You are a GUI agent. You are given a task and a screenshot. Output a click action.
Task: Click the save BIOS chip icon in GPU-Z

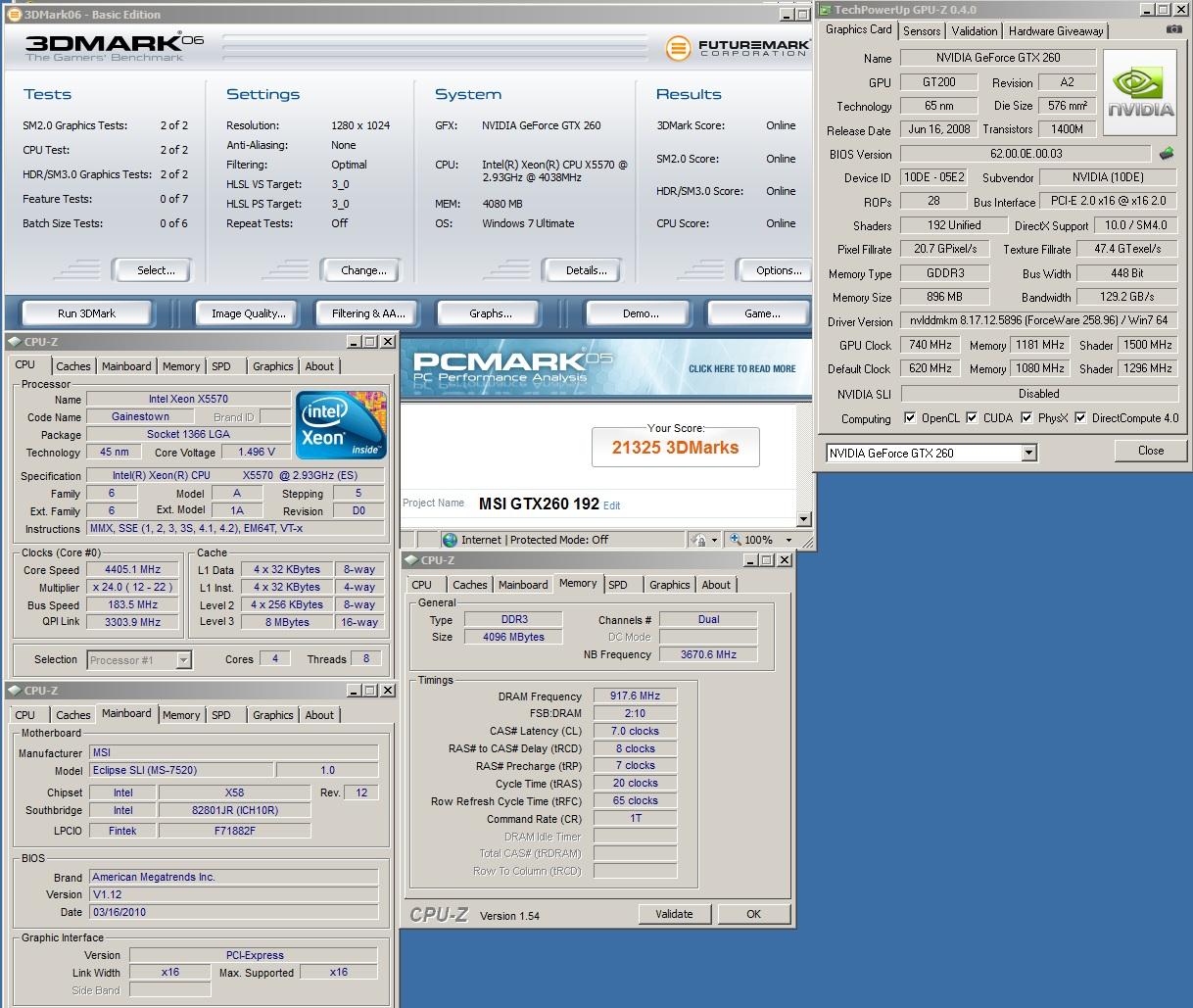[x=1167, y=154]
